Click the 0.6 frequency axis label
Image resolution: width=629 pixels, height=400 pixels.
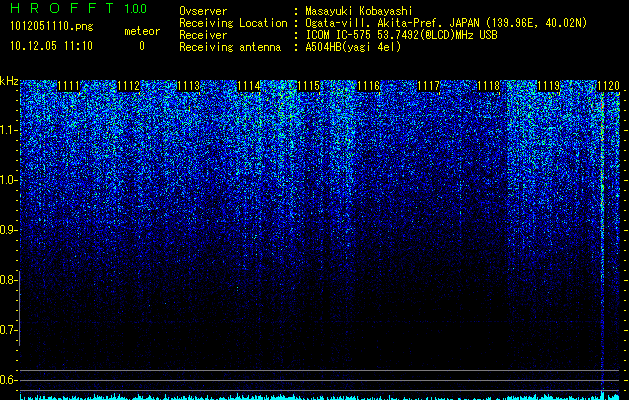(x=8, y=380)
